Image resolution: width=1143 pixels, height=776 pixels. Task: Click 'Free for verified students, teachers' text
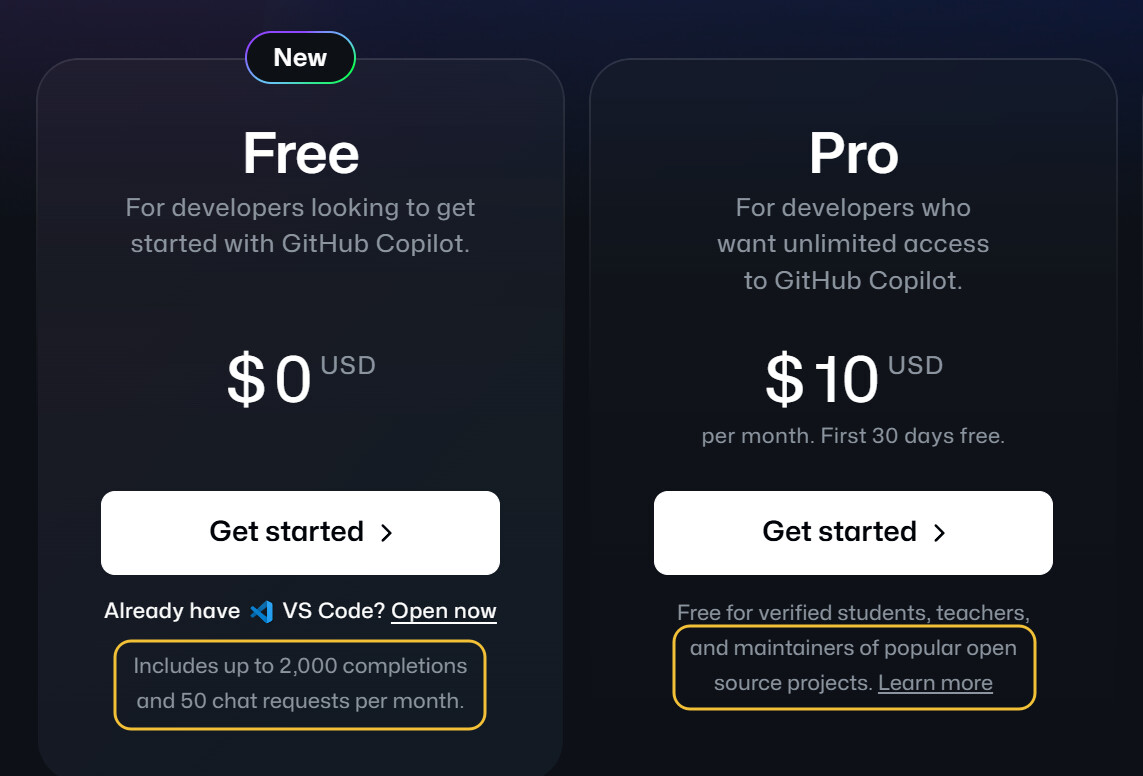pyautogui.click(x=853, y=613)
